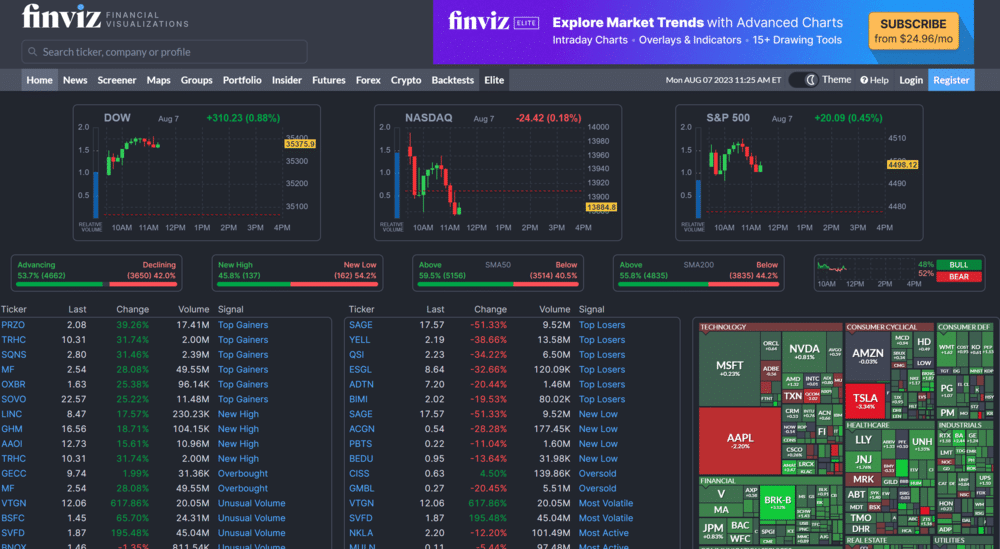The width and height of the screenshot is (1000, 549).
Task: Open the Home tab
Action: (x=40, y=80)
